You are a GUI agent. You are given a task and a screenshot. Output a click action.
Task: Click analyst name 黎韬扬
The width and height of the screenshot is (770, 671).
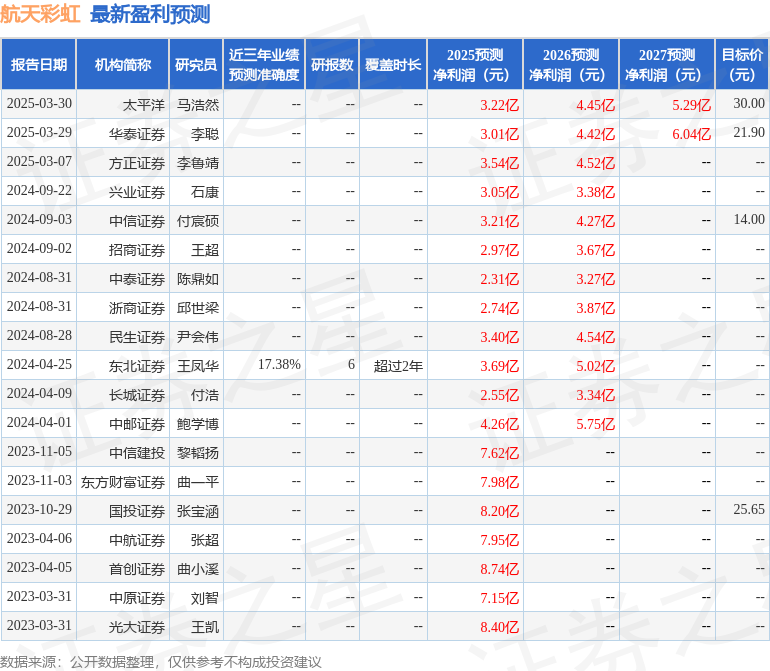tap(198, 453)
